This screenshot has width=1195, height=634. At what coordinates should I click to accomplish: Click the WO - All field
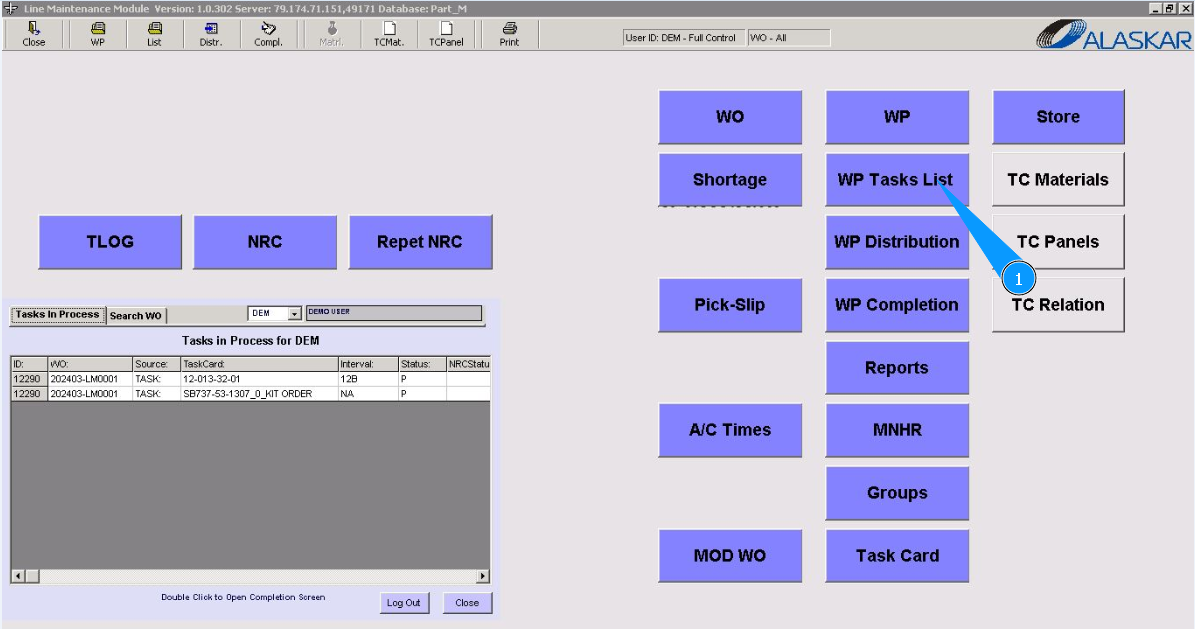(x=789, y=37)
